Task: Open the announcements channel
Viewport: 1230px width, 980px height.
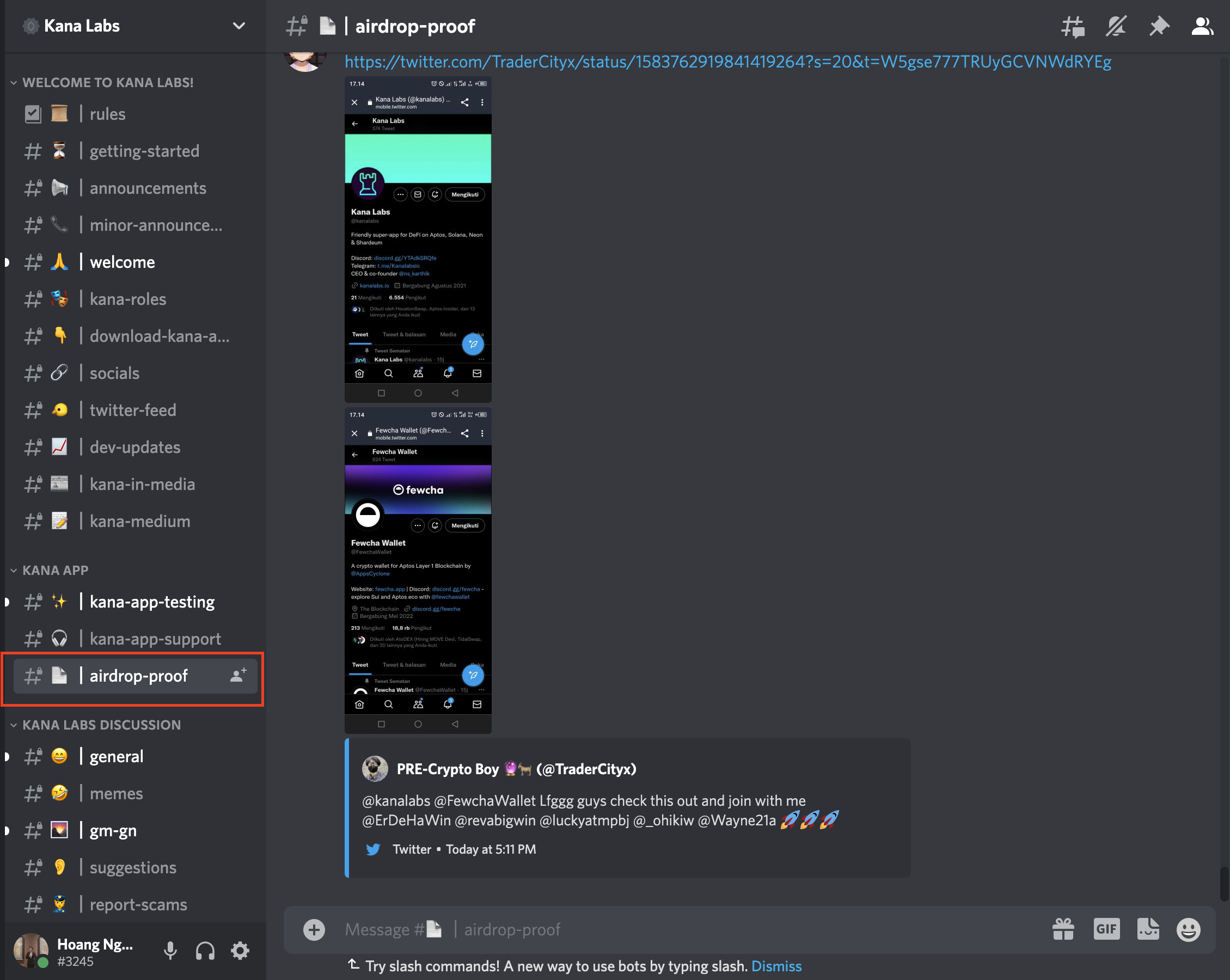Action: click(135, 188)
